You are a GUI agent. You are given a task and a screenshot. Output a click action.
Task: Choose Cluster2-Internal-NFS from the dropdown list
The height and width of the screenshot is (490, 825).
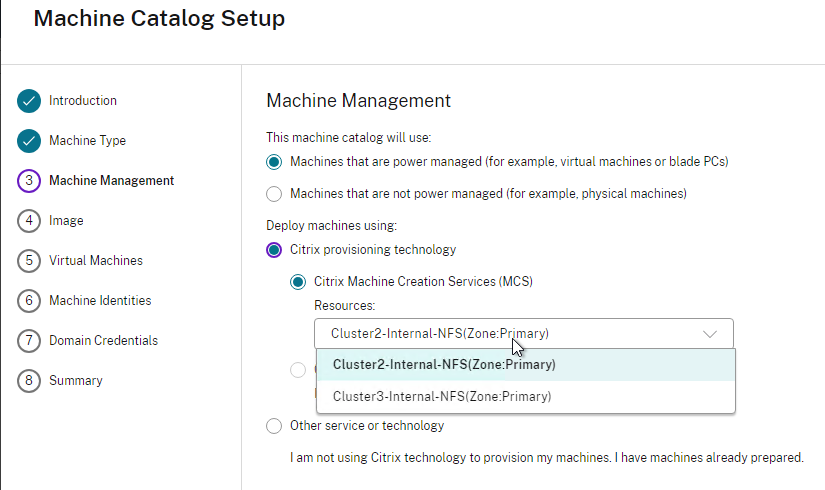coord(444,365)
